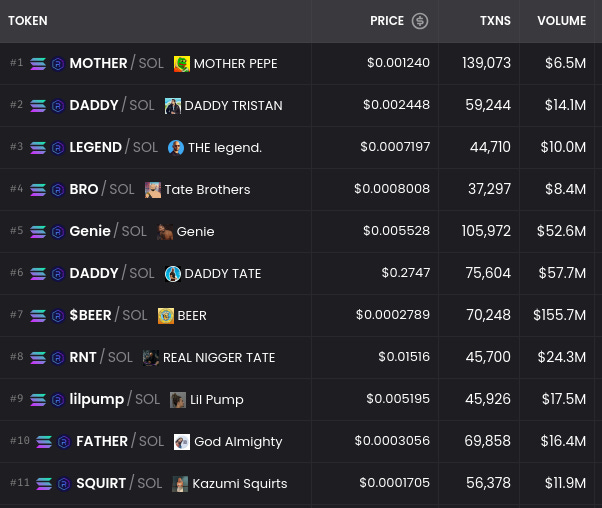Open the Genie token avatar

coord(165,232)
